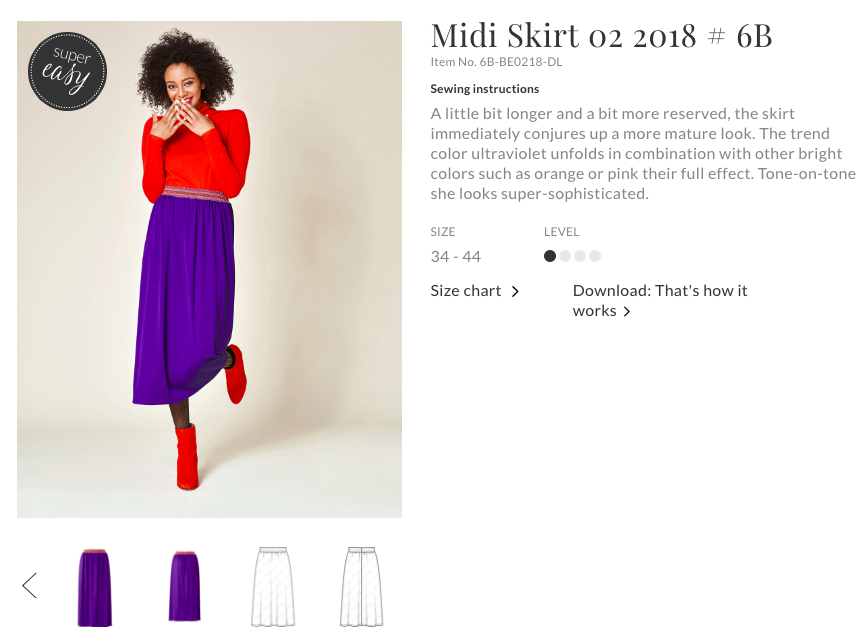Click the chevron beside Size chart
Viewport: 867px width, 641px height.
point(516,292)
